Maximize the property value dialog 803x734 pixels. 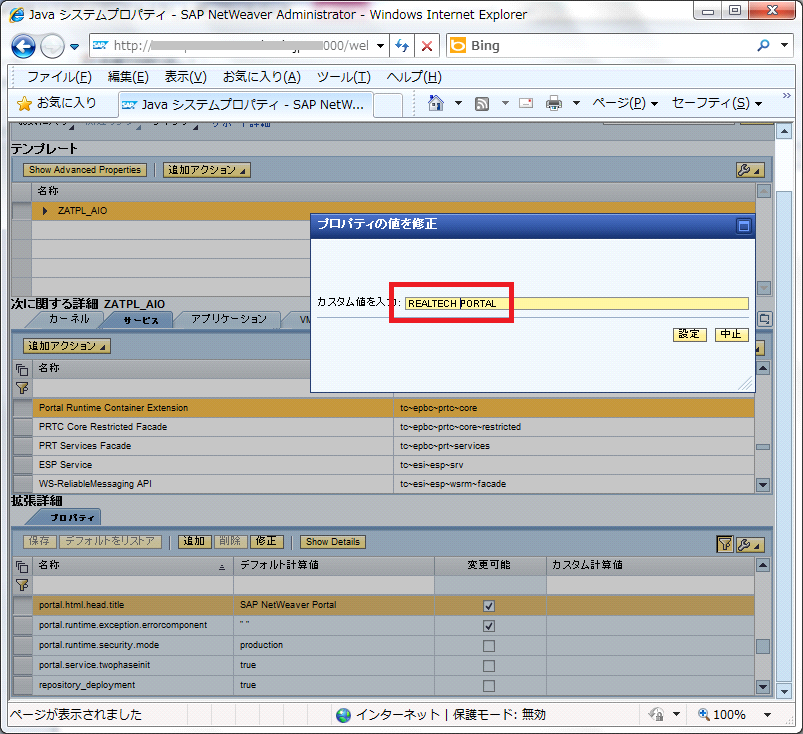point(744,225)
